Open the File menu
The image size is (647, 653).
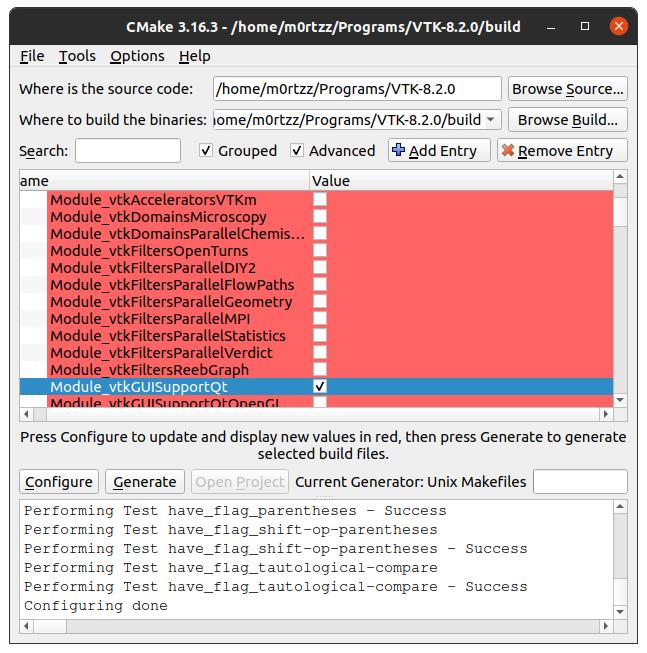coord(32,56)
